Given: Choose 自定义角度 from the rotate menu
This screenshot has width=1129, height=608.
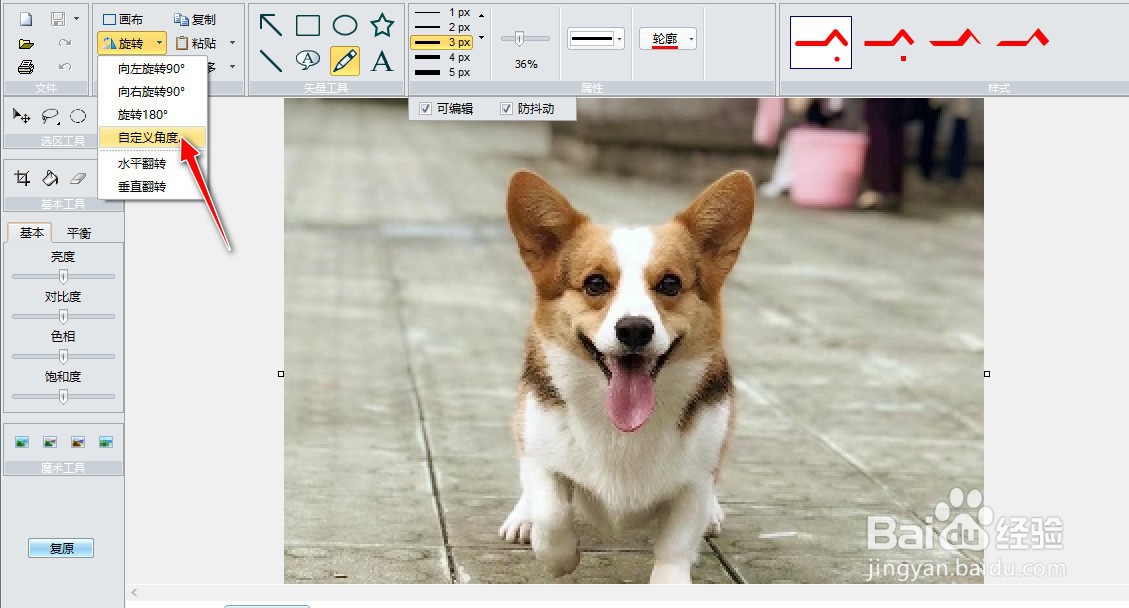Looking at the screenshot, I should 152,138.
